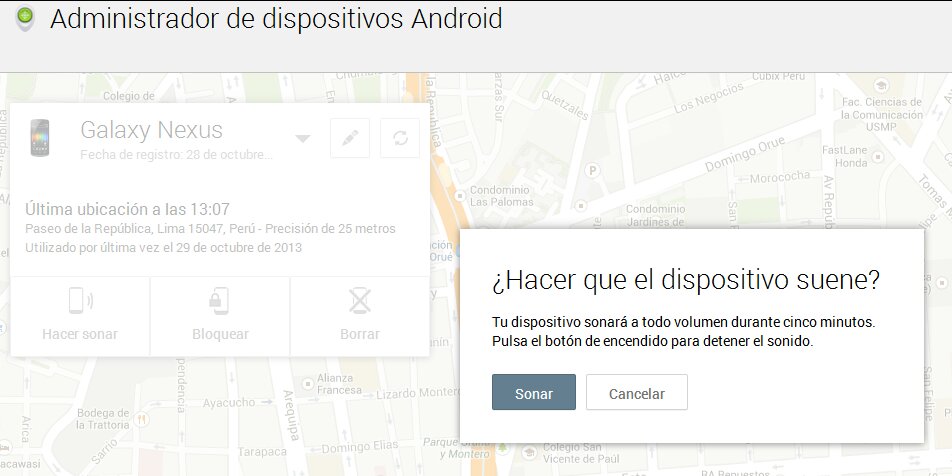Click the Fecha de registro text
This screenshot has width=952, height=476.
pos(176,155)
